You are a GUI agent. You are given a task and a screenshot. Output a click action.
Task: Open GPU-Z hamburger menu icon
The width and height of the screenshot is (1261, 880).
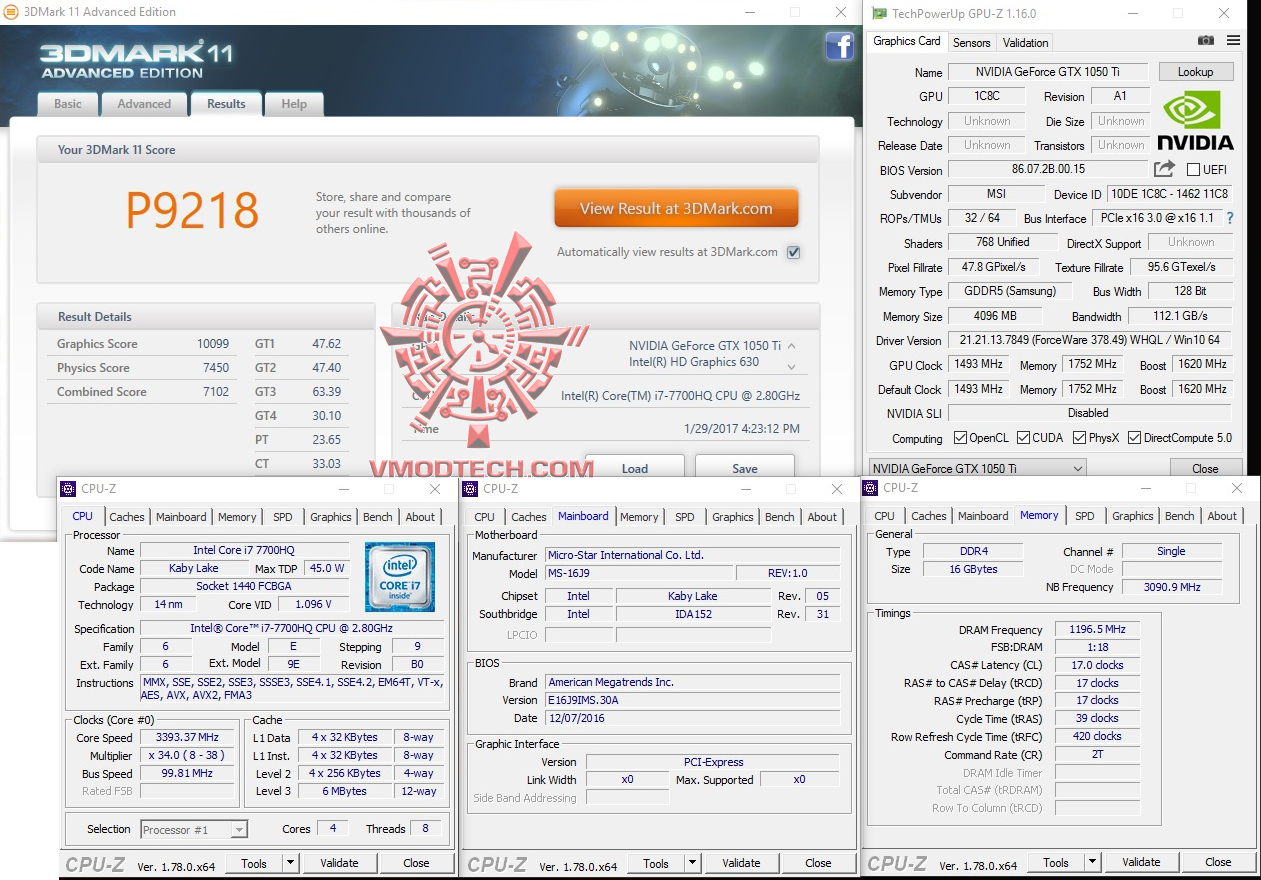tap(1233, 41)
